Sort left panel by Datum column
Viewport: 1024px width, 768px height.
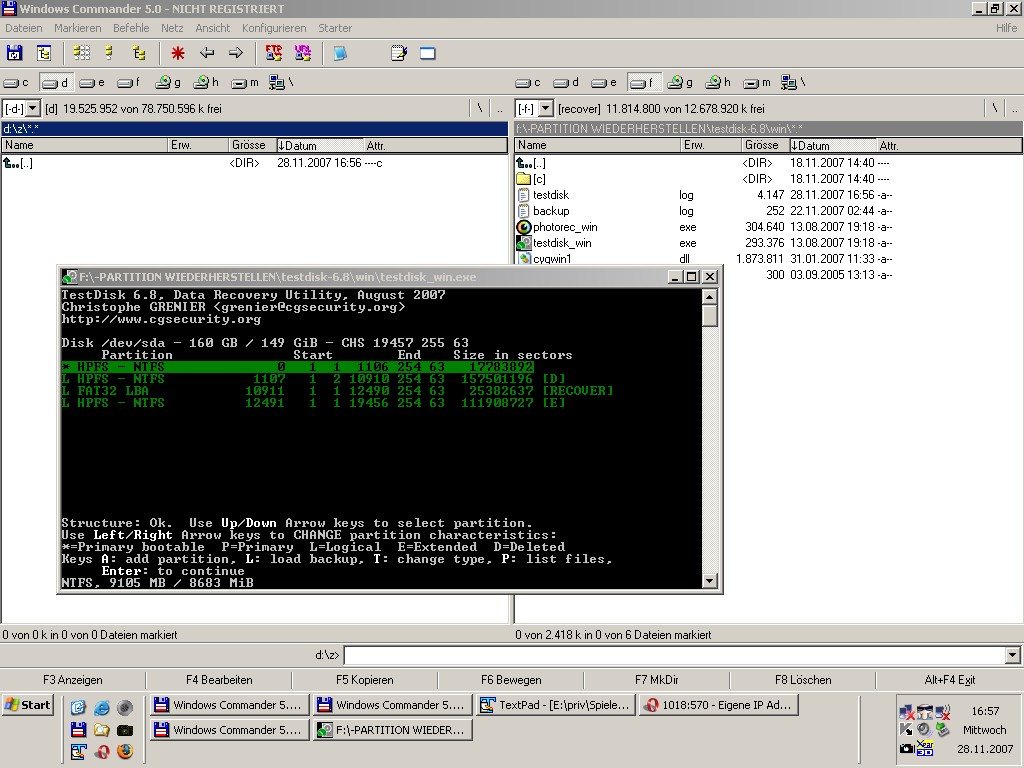319,146
